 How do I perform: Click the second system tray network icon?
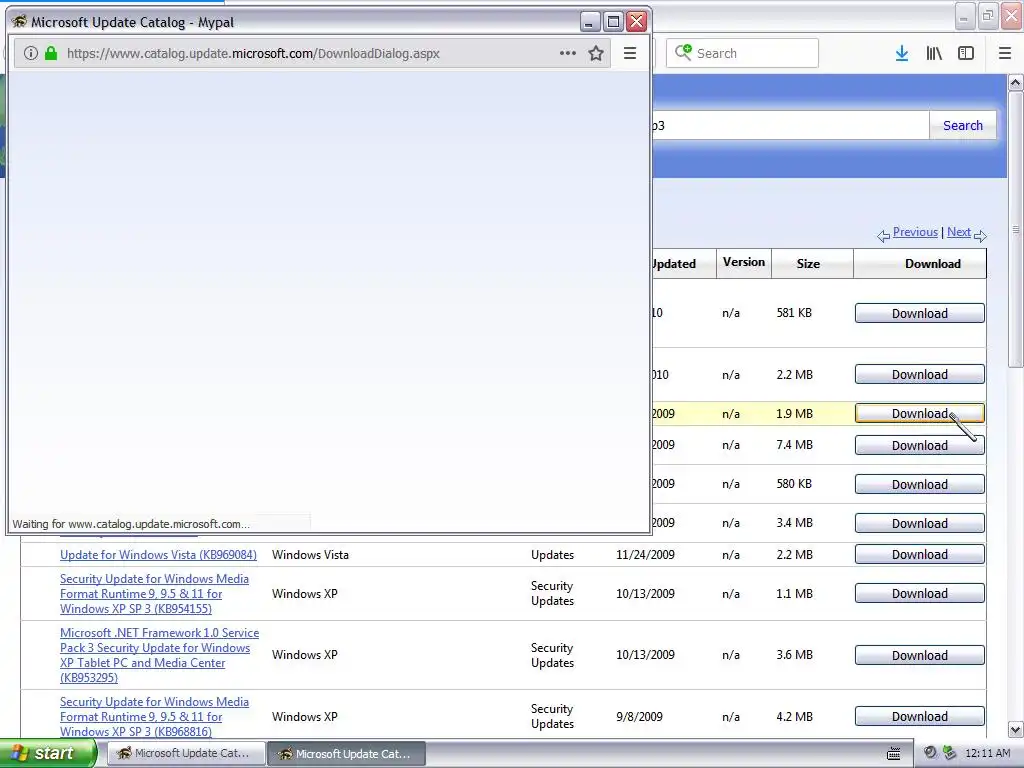949,753
